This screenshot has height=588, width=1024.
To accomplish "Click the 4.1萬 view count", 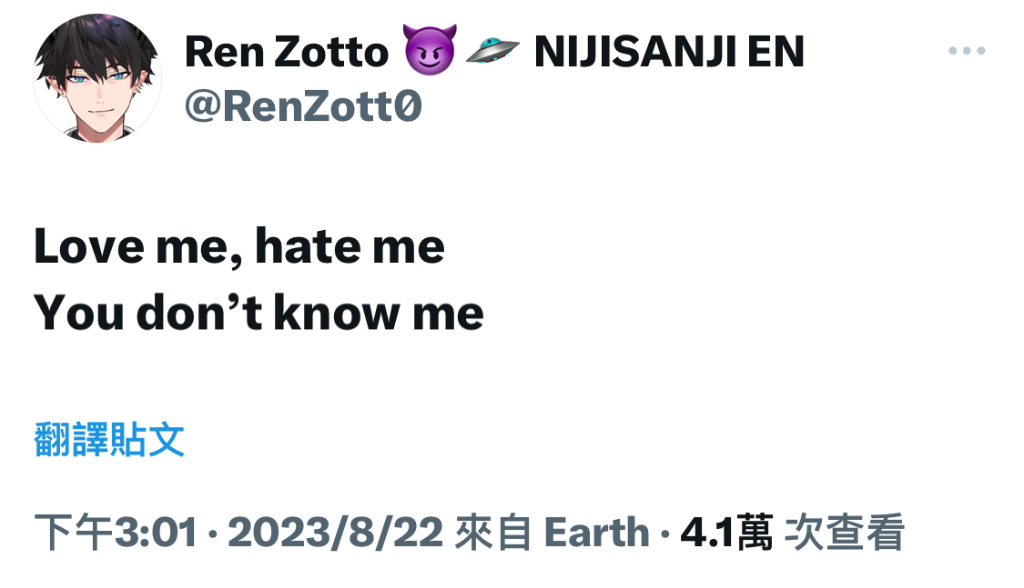I will coord(727,532).
